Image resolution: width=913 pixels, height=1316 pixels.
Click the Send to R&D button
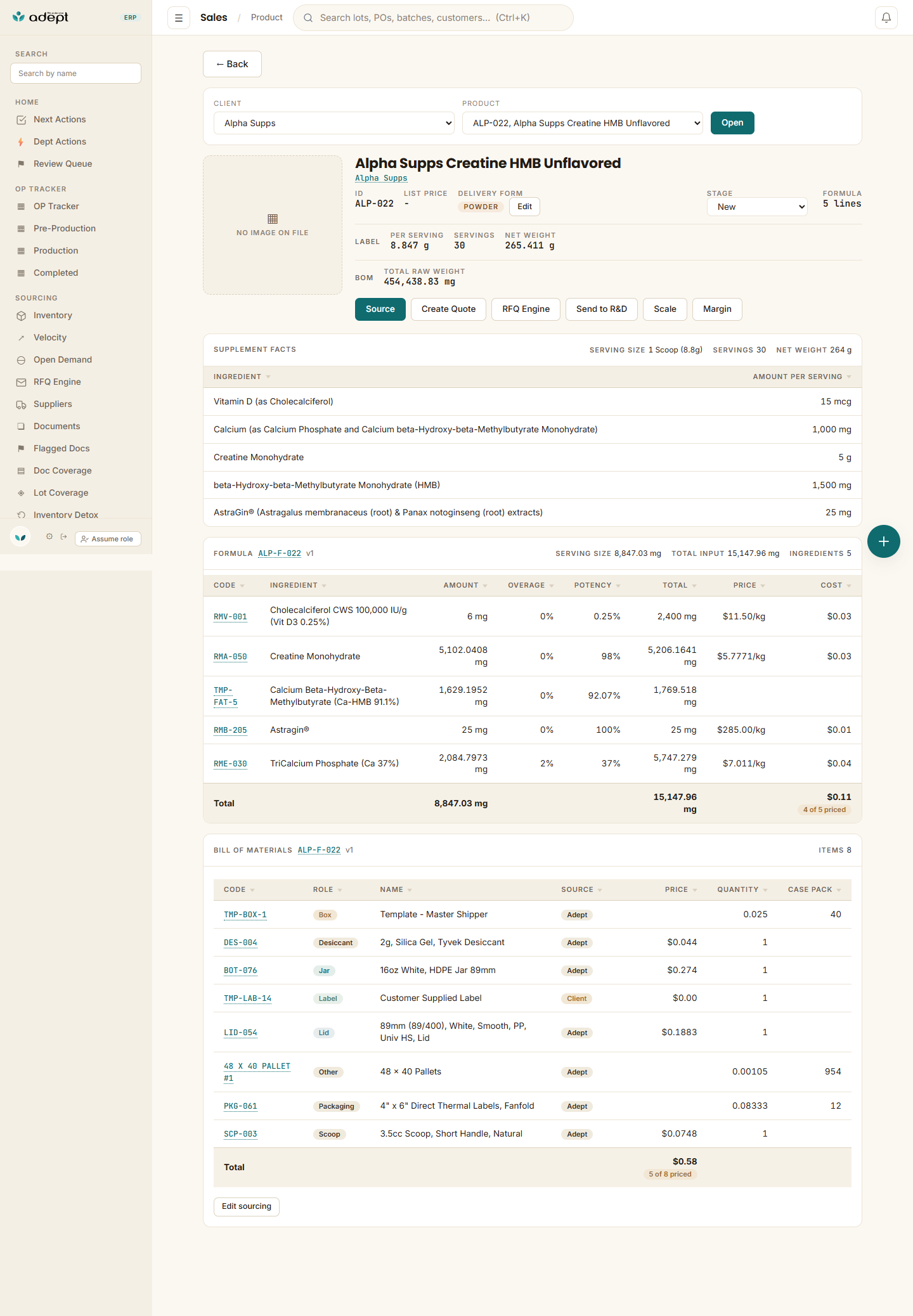[x=602, y=309]
